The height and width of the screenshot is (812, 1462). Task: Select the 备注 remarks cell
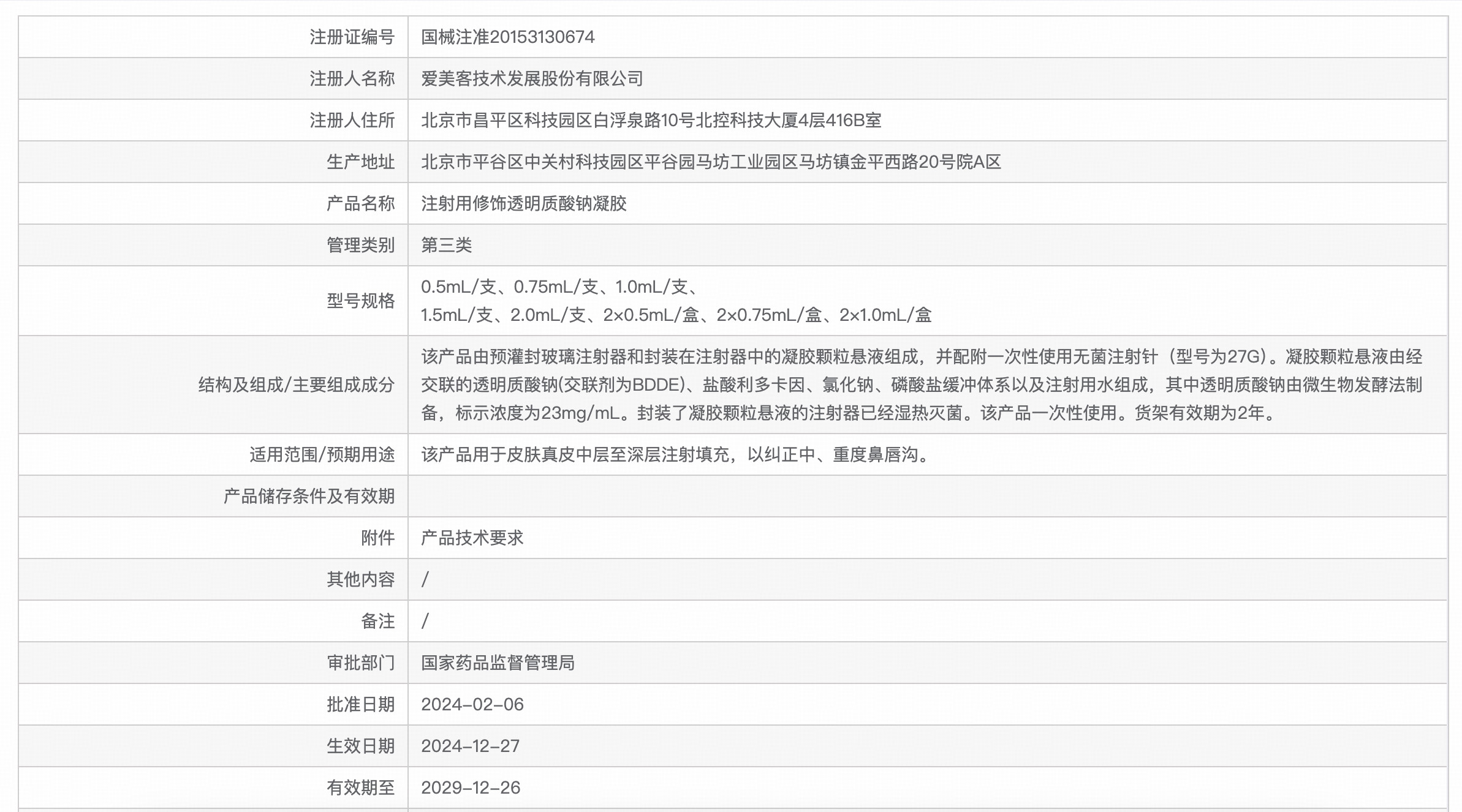425,621
